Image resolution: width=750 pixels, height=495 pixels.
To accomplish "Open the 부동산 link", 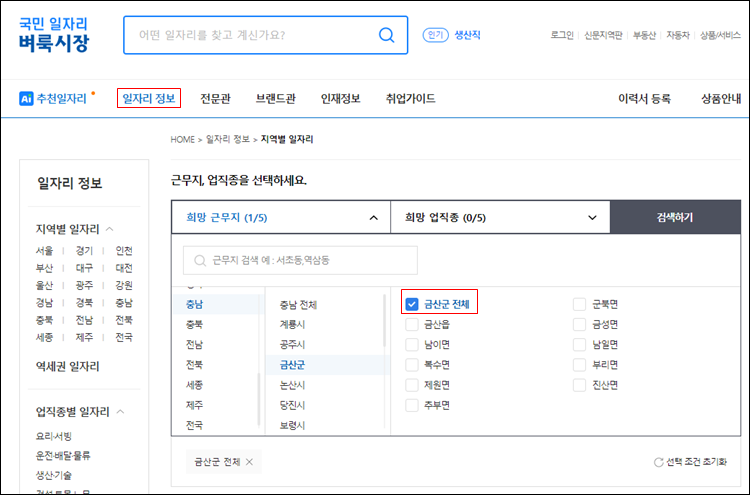I will coord(644,35).
